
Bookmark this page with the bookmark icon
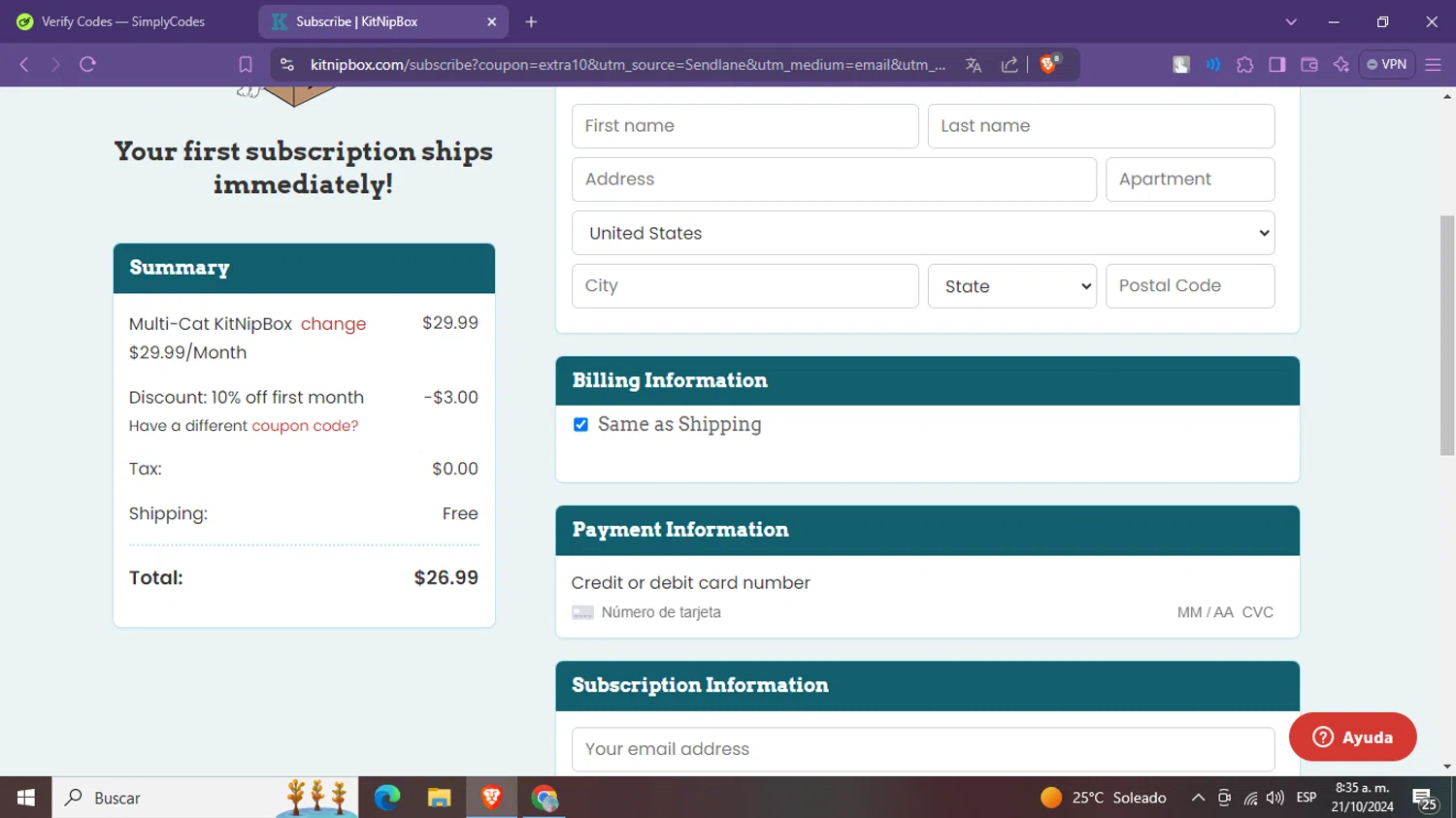pyautogui.click(x=246, y=64)
